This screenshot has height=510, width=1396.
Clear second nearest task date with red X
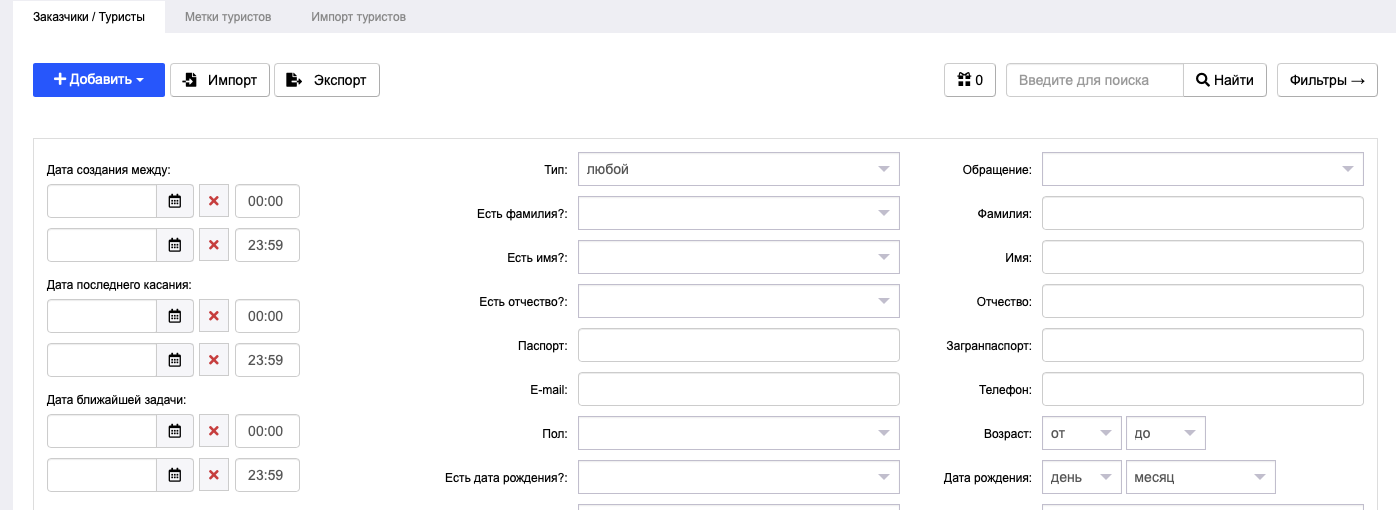click(213, 475)
